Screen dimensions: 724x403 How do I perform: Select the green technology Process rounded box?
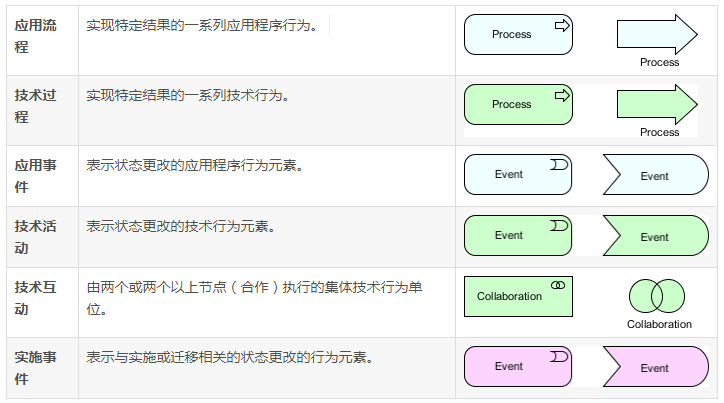[518, 105]
